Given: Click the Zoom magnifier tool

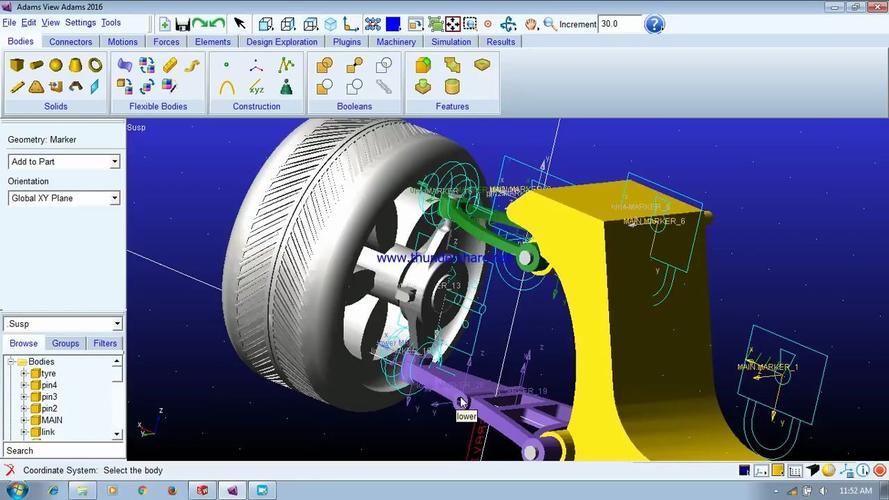Looking at the screenshot, I should coord(549,24).
